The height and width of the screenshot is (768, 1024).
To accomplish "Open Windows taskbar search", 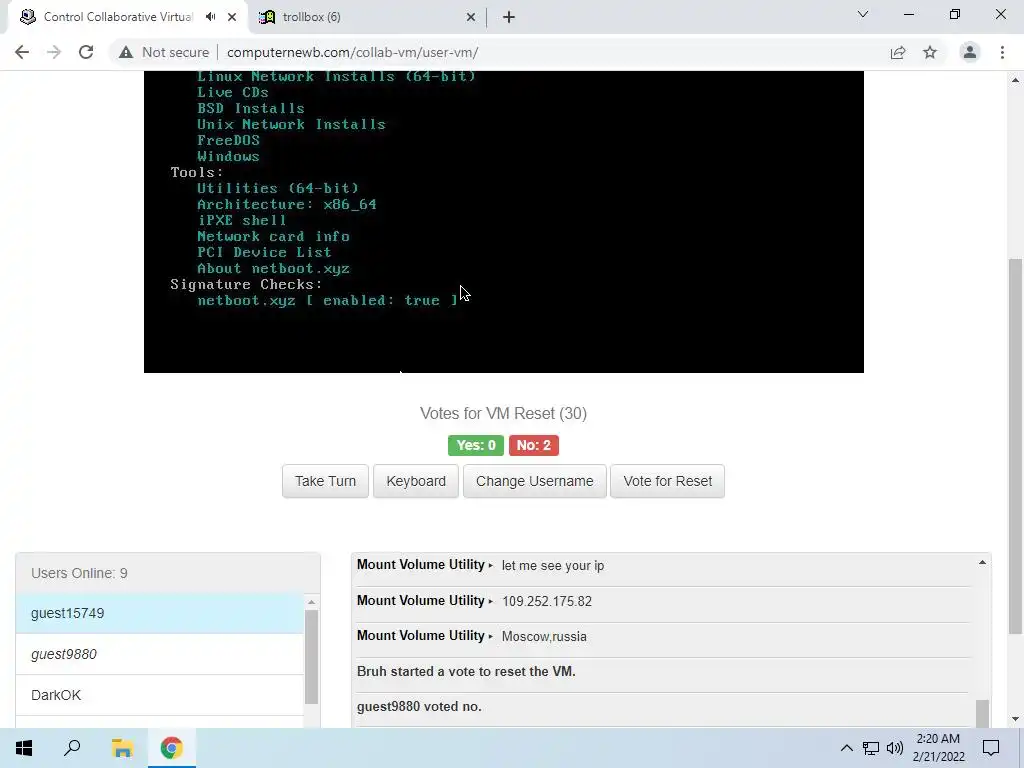I will point(72,748).
